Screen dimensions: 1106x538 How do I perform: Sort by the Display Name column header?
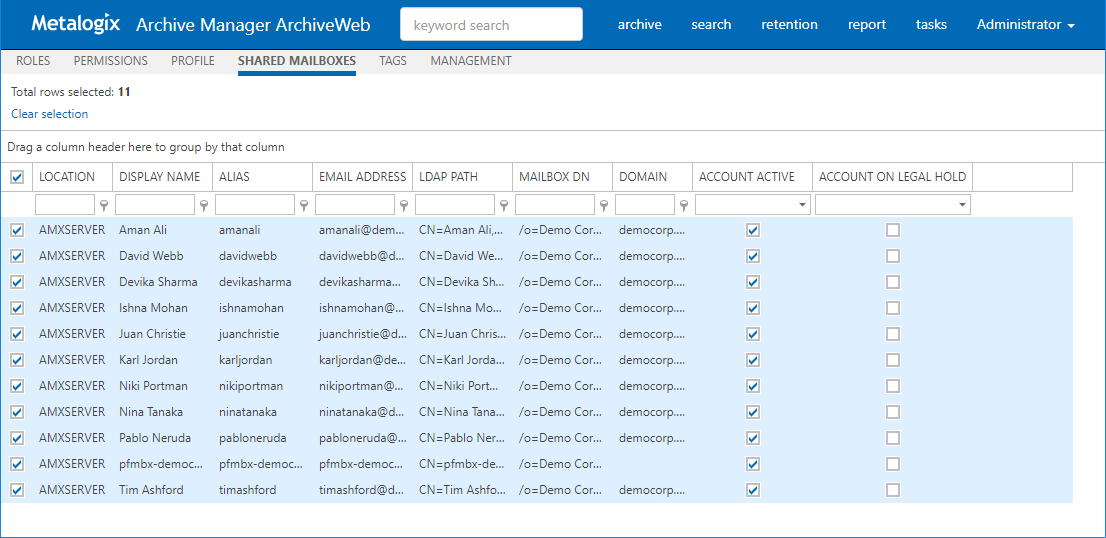pyautogui.click(x=160, y=177)
